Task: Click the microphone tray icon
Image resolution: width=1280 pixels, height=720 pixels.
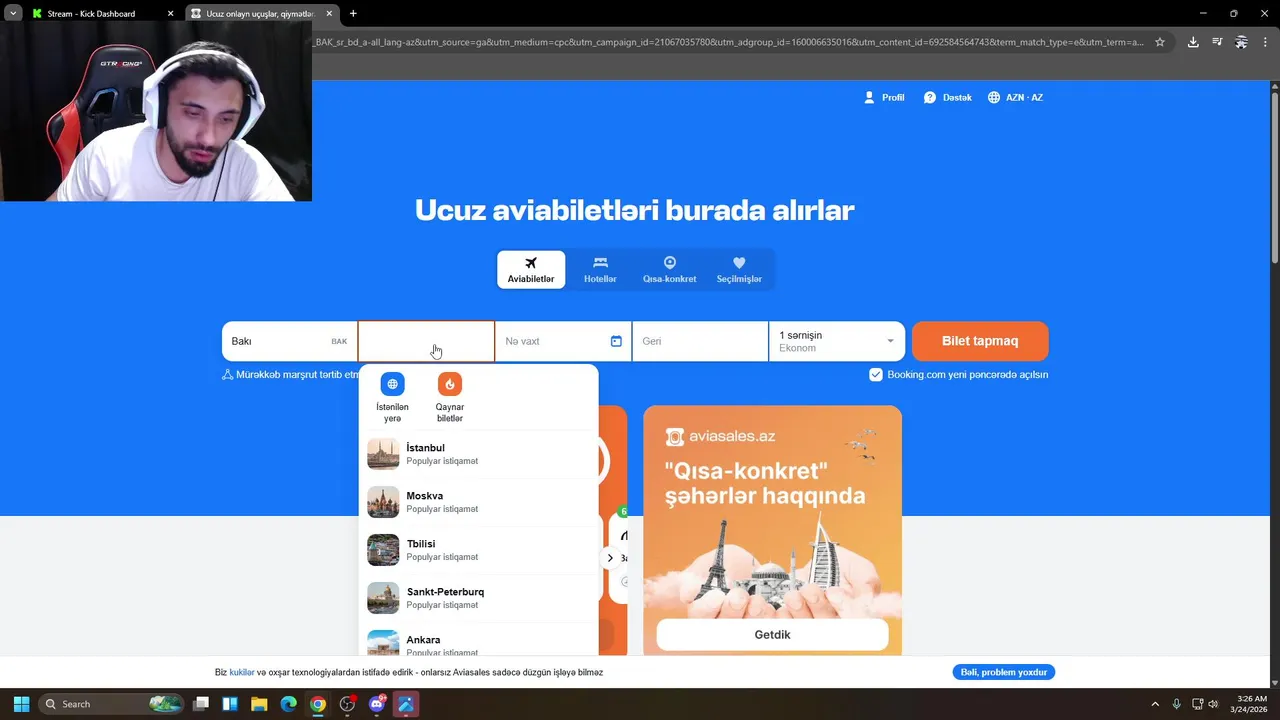Action: click(x=1177, y=704)
